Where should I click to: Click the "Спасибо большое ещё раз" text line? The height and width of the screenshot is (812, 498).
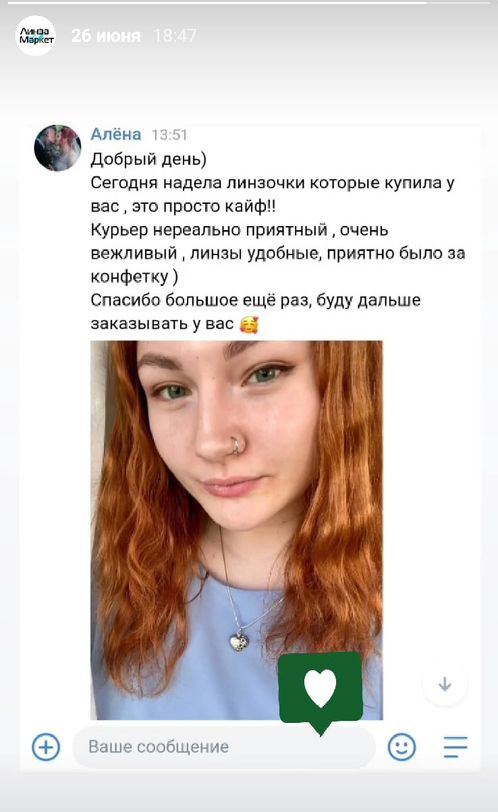point(255,300)
